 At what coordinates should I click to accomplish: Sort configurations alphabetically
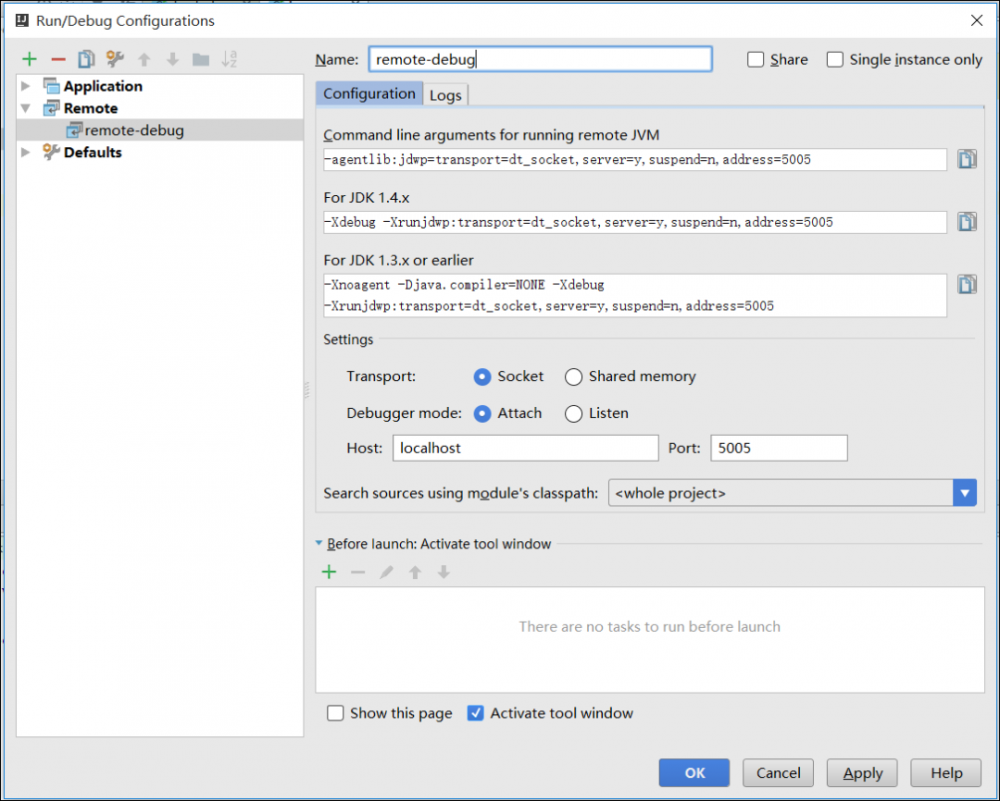click(229, 58)
